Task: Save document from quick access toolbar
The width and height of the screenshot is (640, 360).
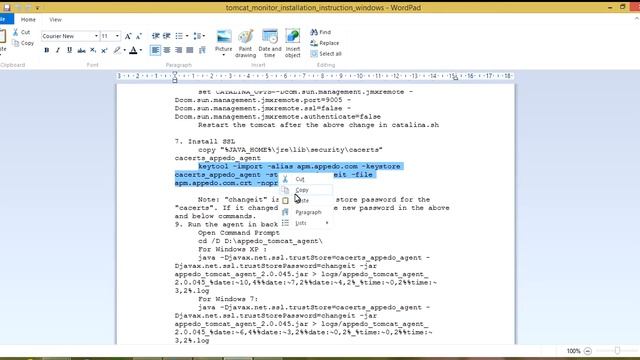Action: pyautogui.click(x=7, y=7)
